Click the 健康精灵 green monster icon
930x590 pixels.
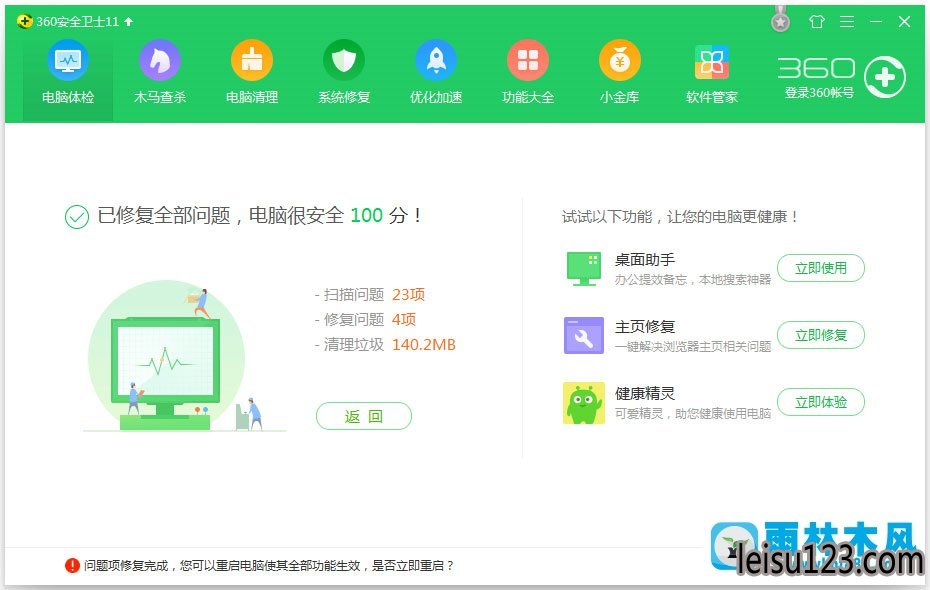[x=584, y=403]
